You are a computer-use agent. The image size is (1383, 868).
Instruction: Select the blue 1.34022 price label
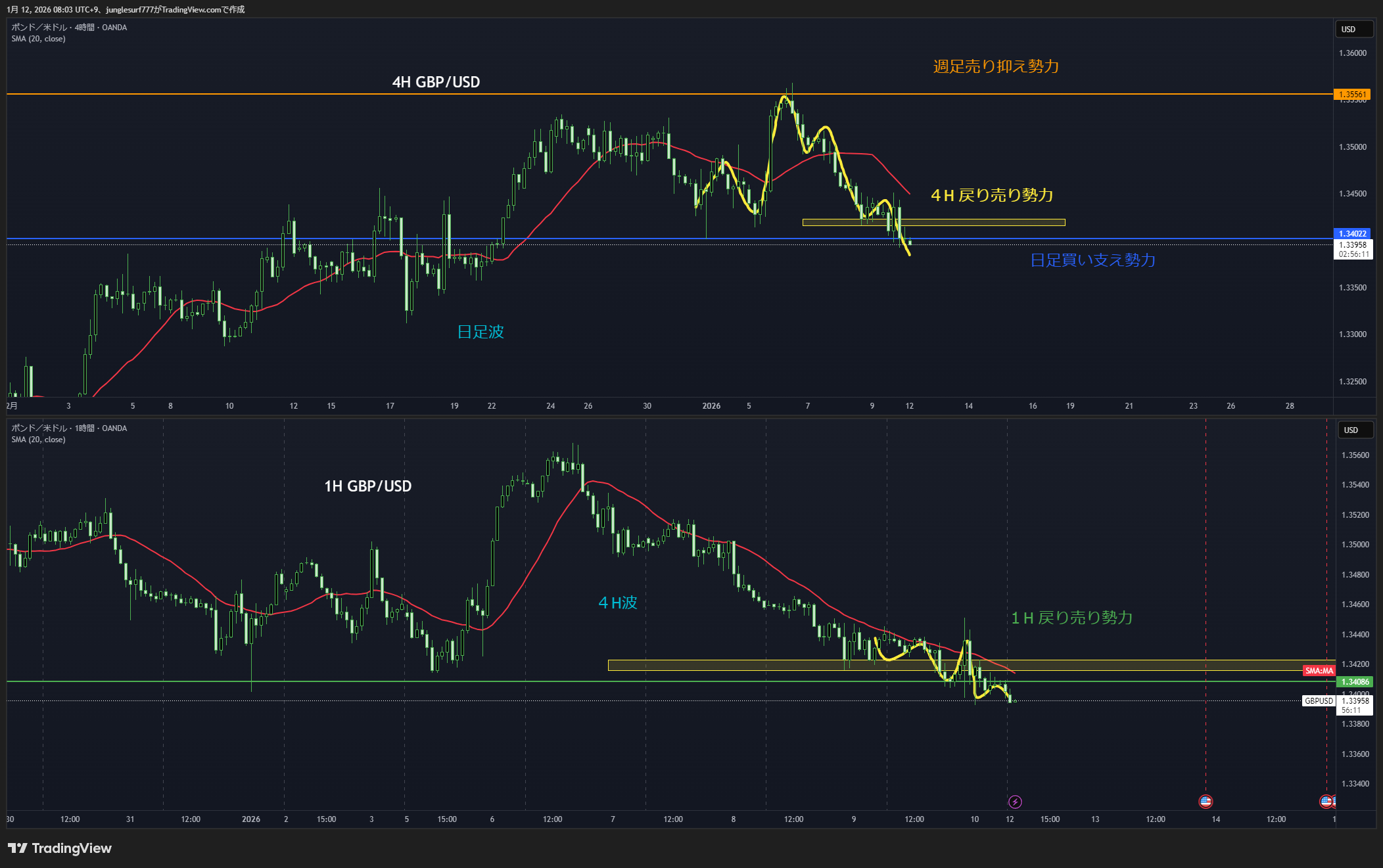[x=1352, y=234]
